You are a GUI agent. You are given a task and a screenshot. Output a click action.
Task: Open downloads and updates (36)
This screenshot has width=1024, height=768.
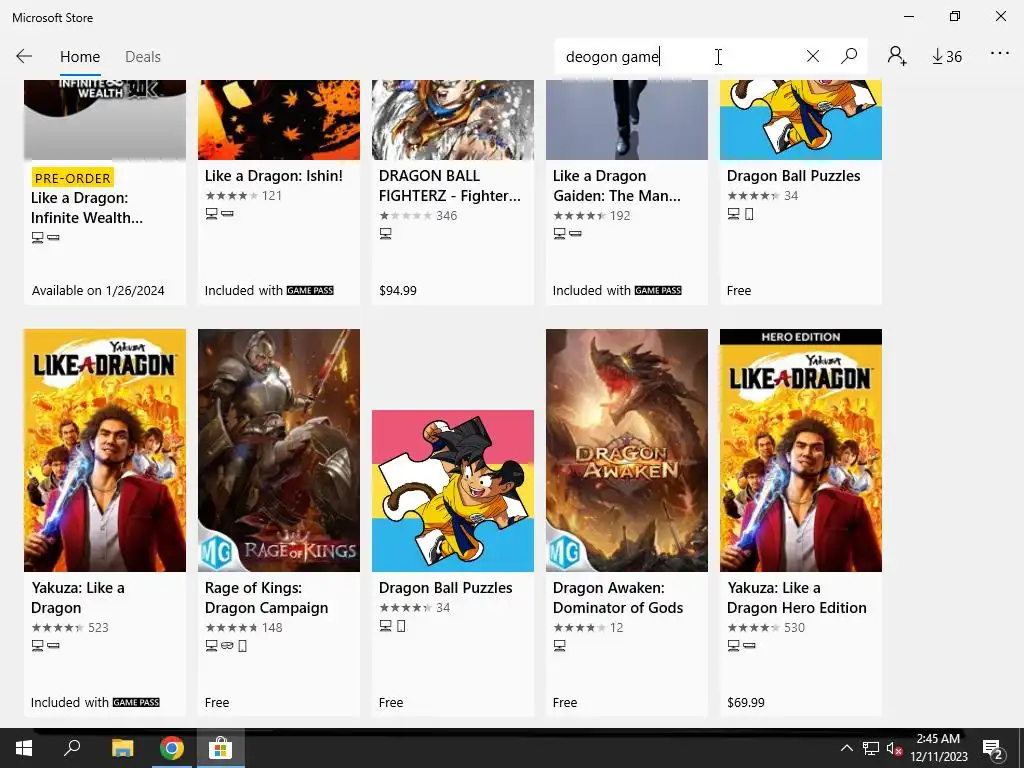[946, 57]
